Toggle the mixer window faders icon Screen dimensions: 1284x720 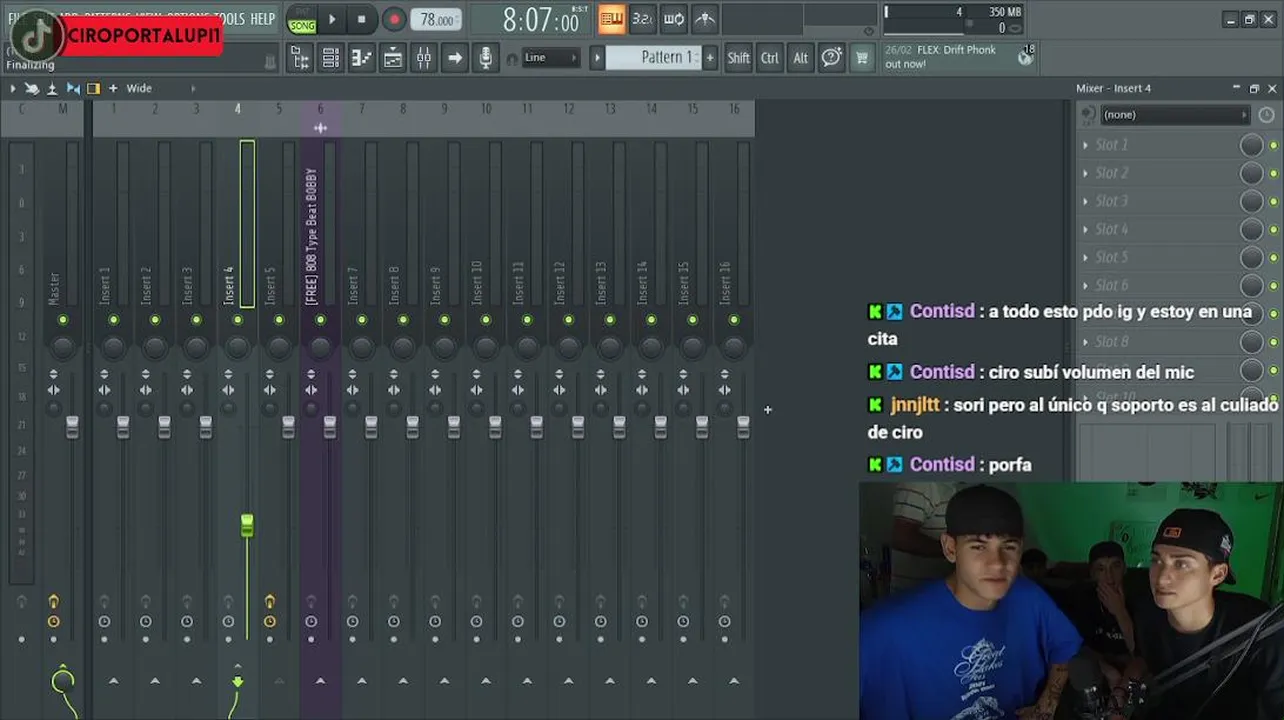[x=424, y=58]
